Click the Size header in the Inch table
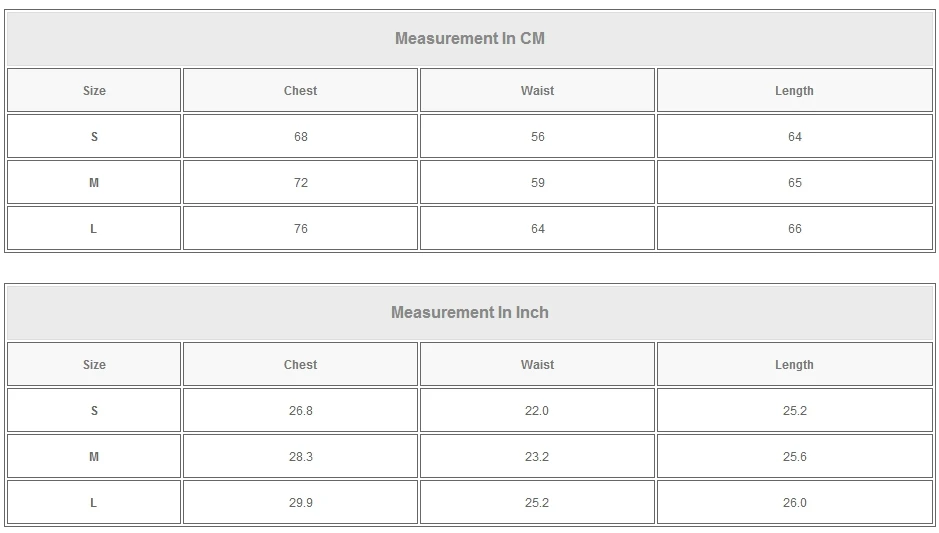 (94, 365)
